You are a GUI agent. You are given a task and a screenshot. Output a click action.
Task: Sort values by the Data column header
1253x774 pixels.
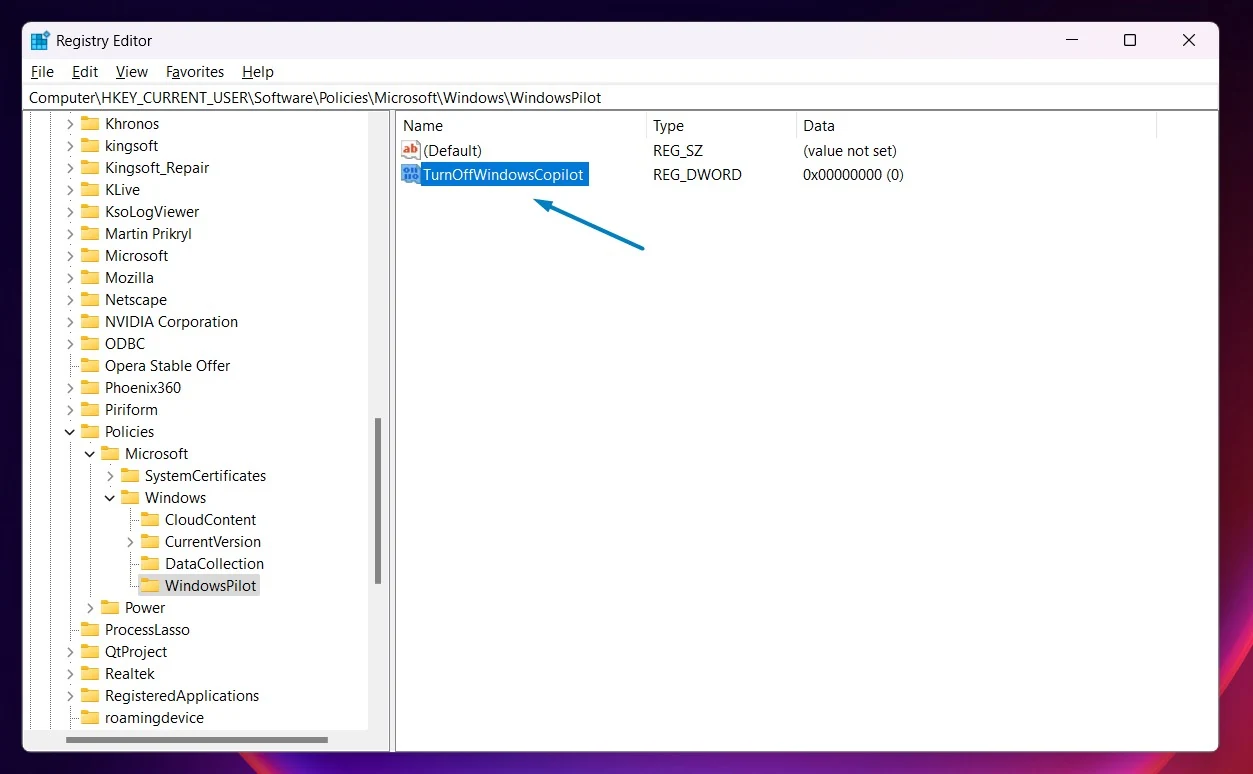(976, 126)
